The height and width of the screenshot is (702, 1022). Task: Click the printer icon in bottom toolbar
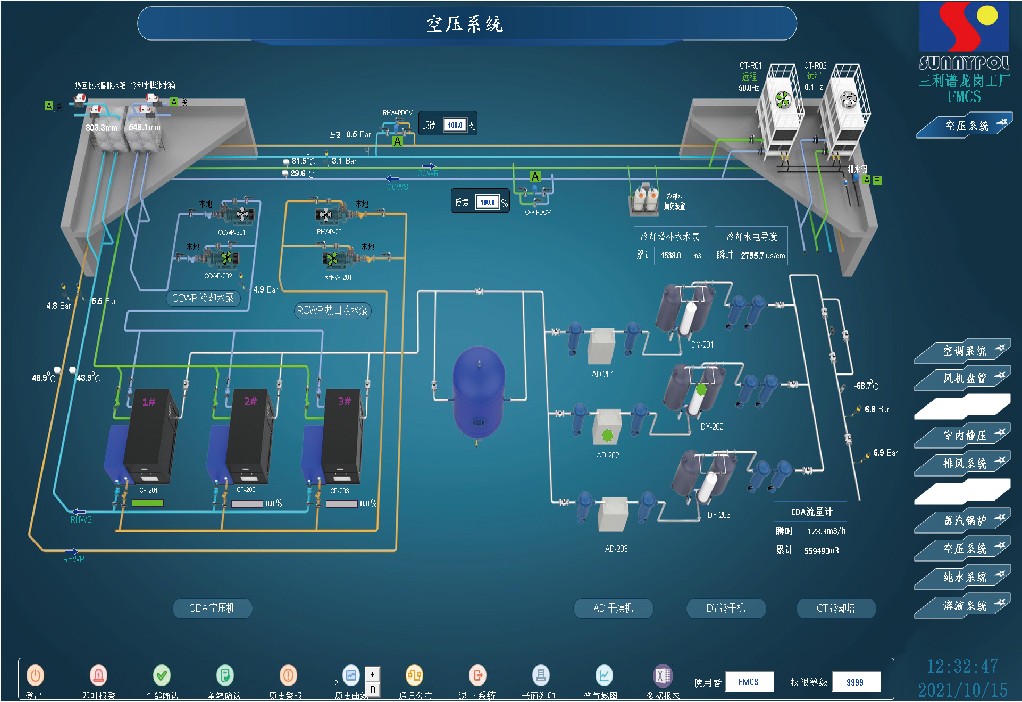[x=541, y=675]
